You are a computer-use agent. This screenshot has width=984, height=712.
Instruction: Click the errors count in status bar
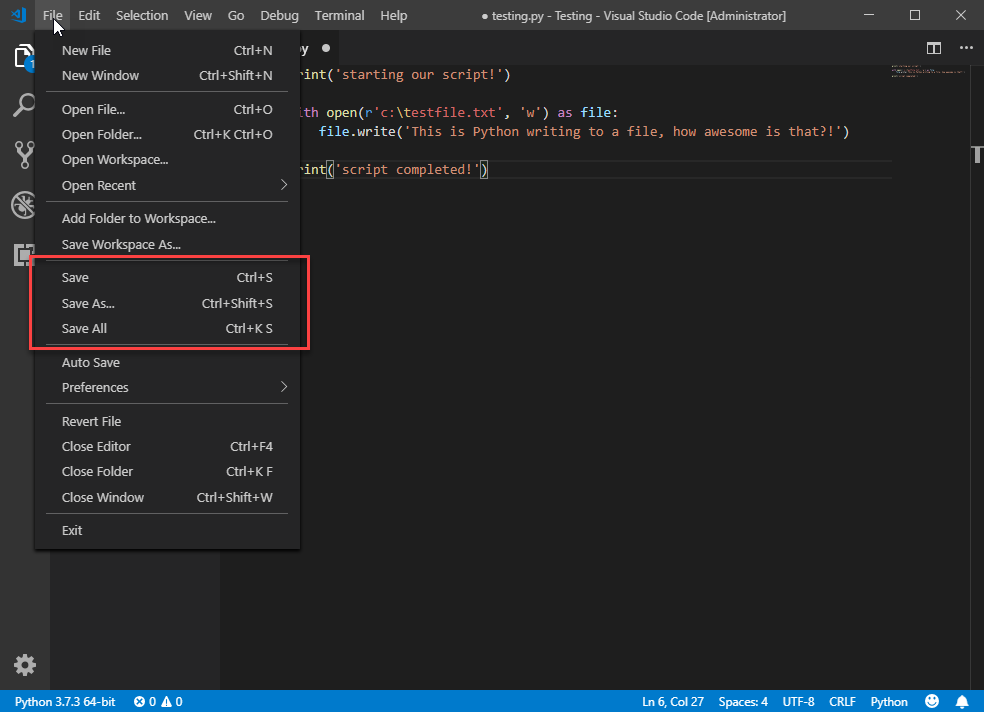(x=145, y=701)
